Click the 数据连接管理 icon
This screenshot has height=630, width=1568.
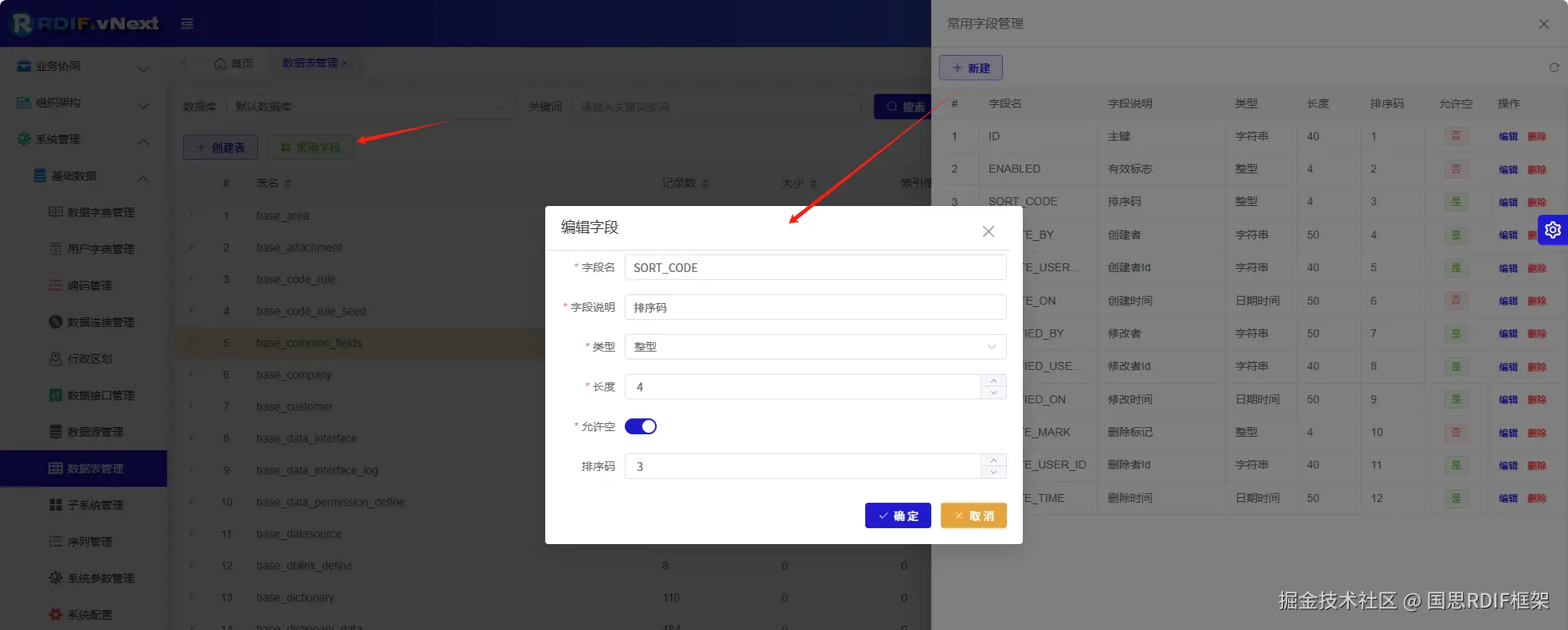click(x=56, y=322)
